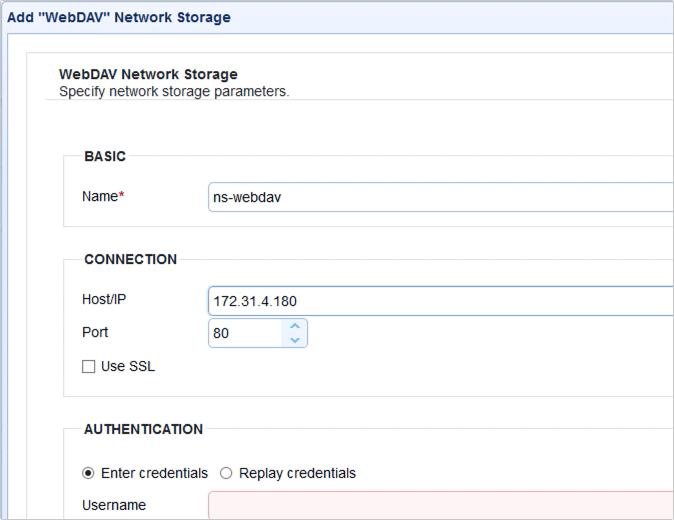Select the Replay credentials radio button

226,473
